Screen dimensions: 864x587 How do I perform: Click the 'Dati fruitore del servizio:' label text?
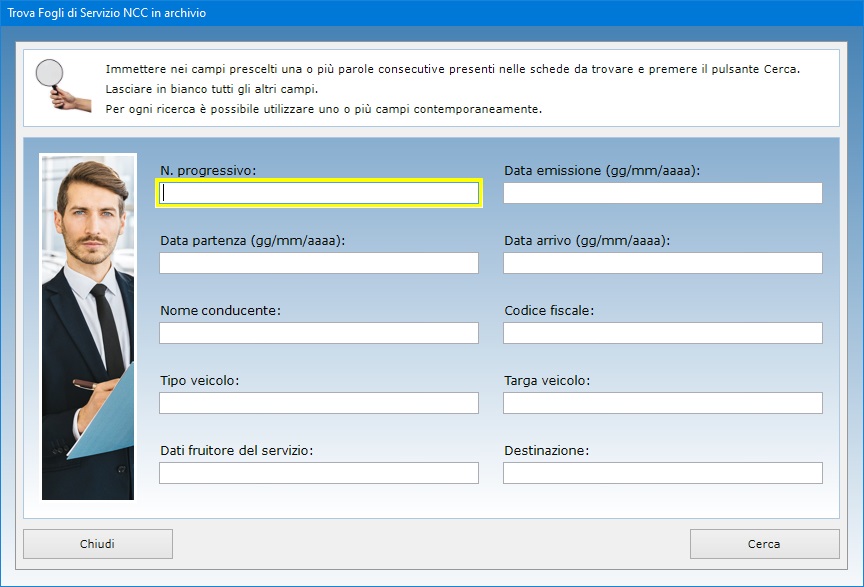tap(237, 451)
